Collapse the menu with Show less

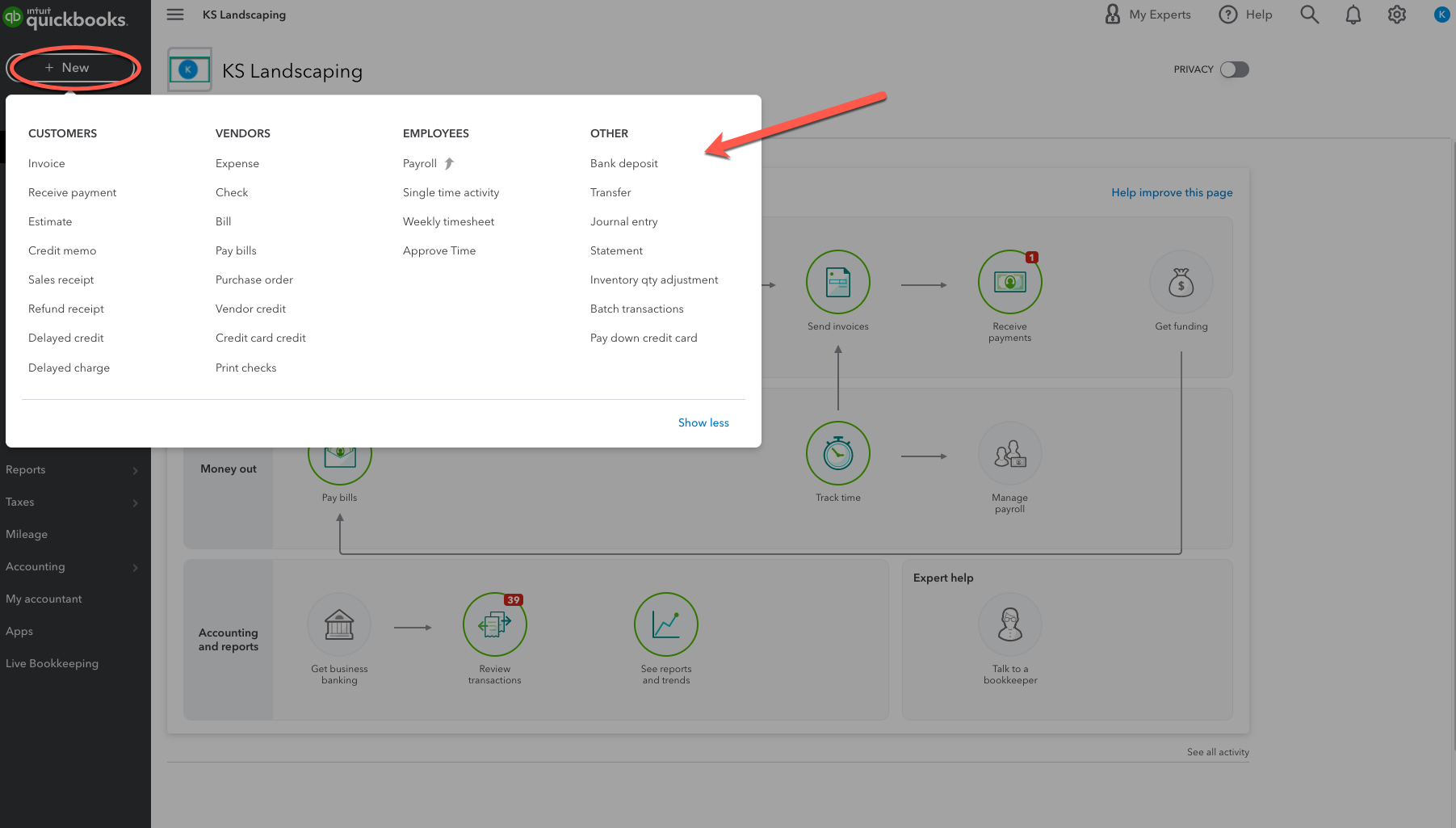point(703,422)
